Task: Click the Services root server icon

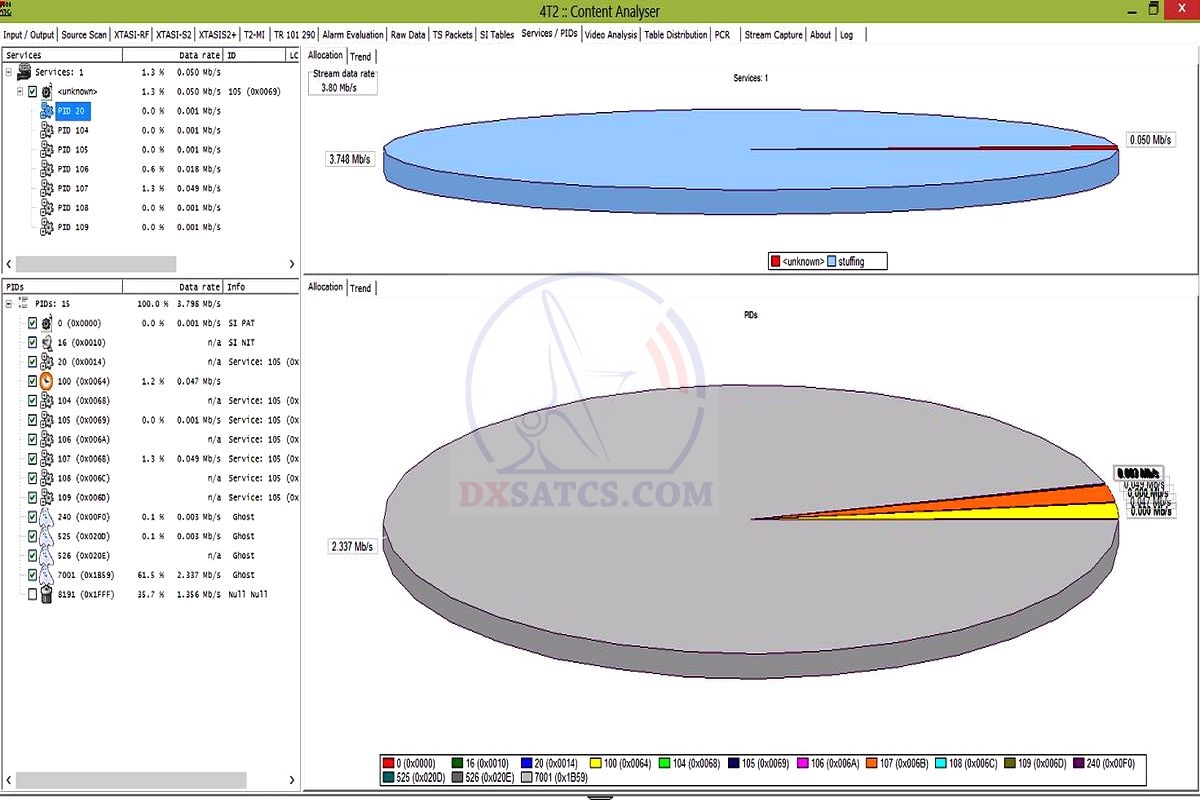Action: tap(24, 72)
